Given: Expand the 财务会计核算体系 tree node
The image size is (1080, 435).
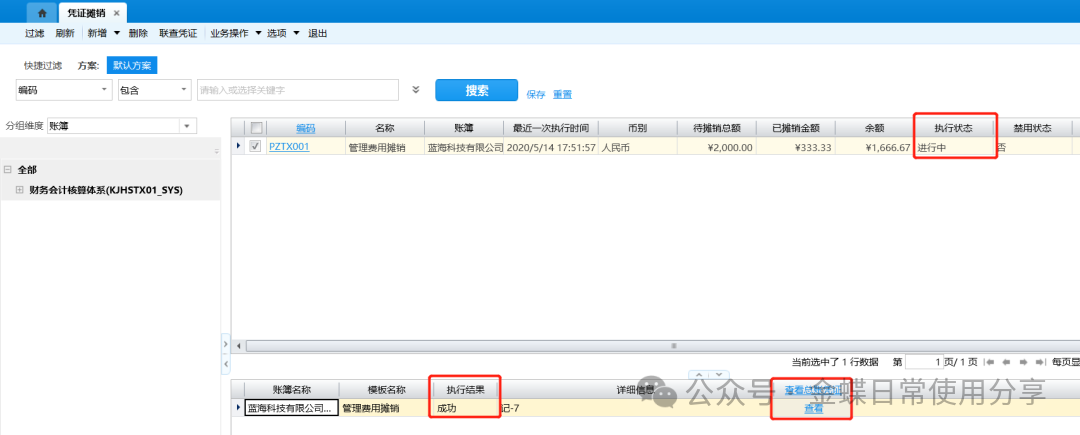Looking at the screenshot, I should (x=19, y=189).
